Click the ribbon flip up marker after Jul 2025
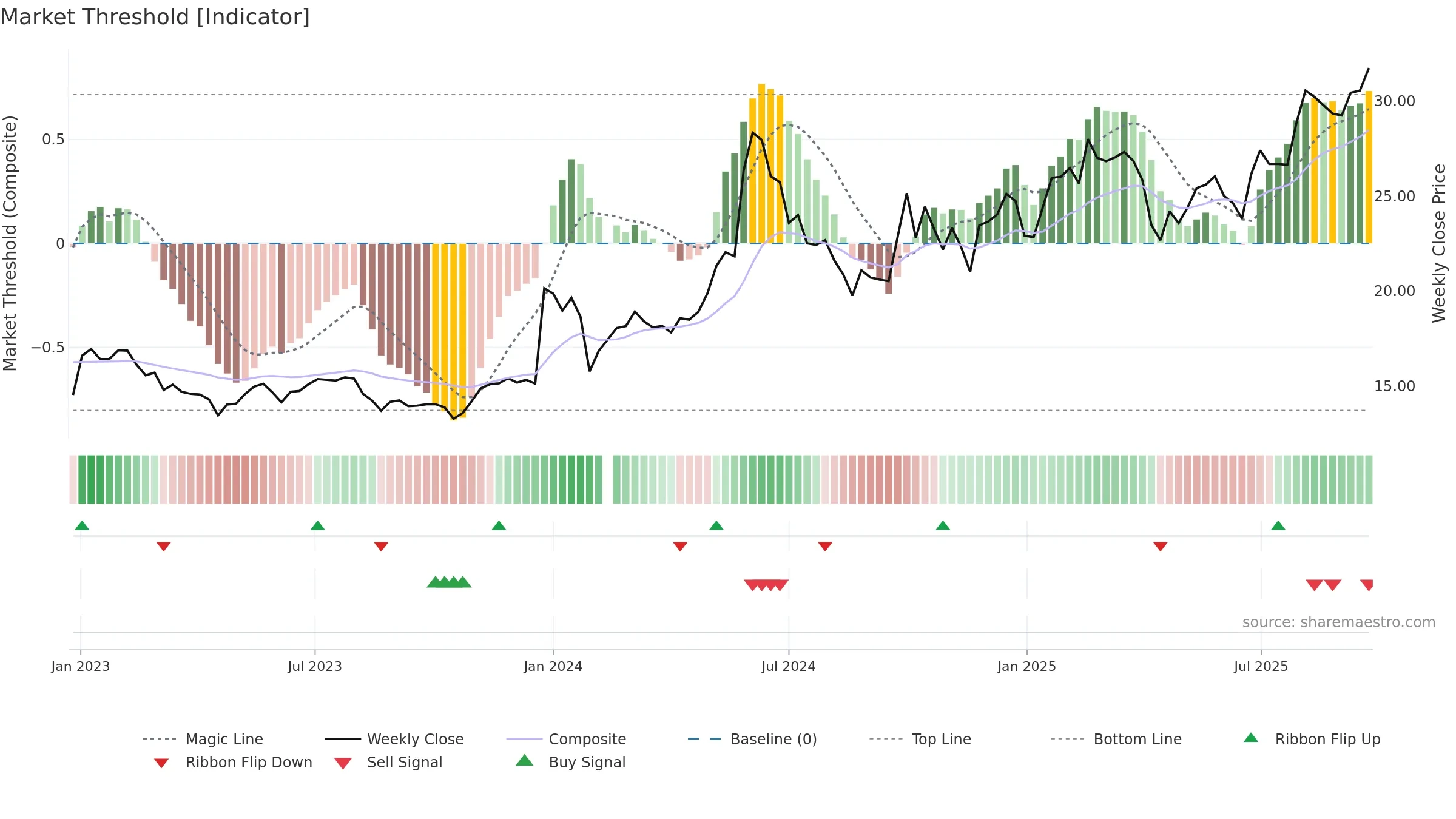The width and height of the screenshot is (1456, 819). [x=1278, y=525]
